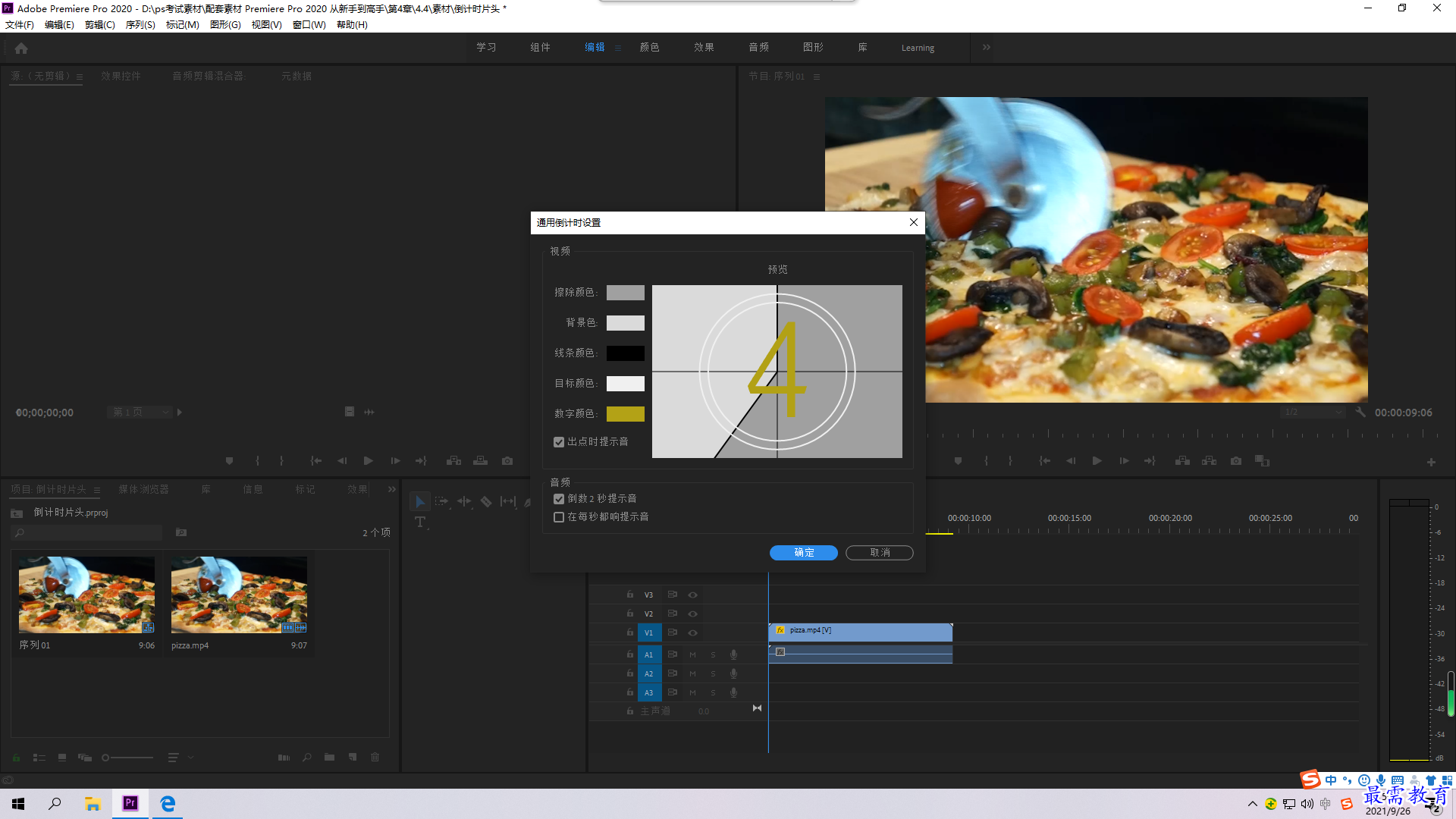Uncheck the 倒数 2 秒提示音 checkbox
The height and width of the screenshot is (819, 1456).
[x=559, y=499]
